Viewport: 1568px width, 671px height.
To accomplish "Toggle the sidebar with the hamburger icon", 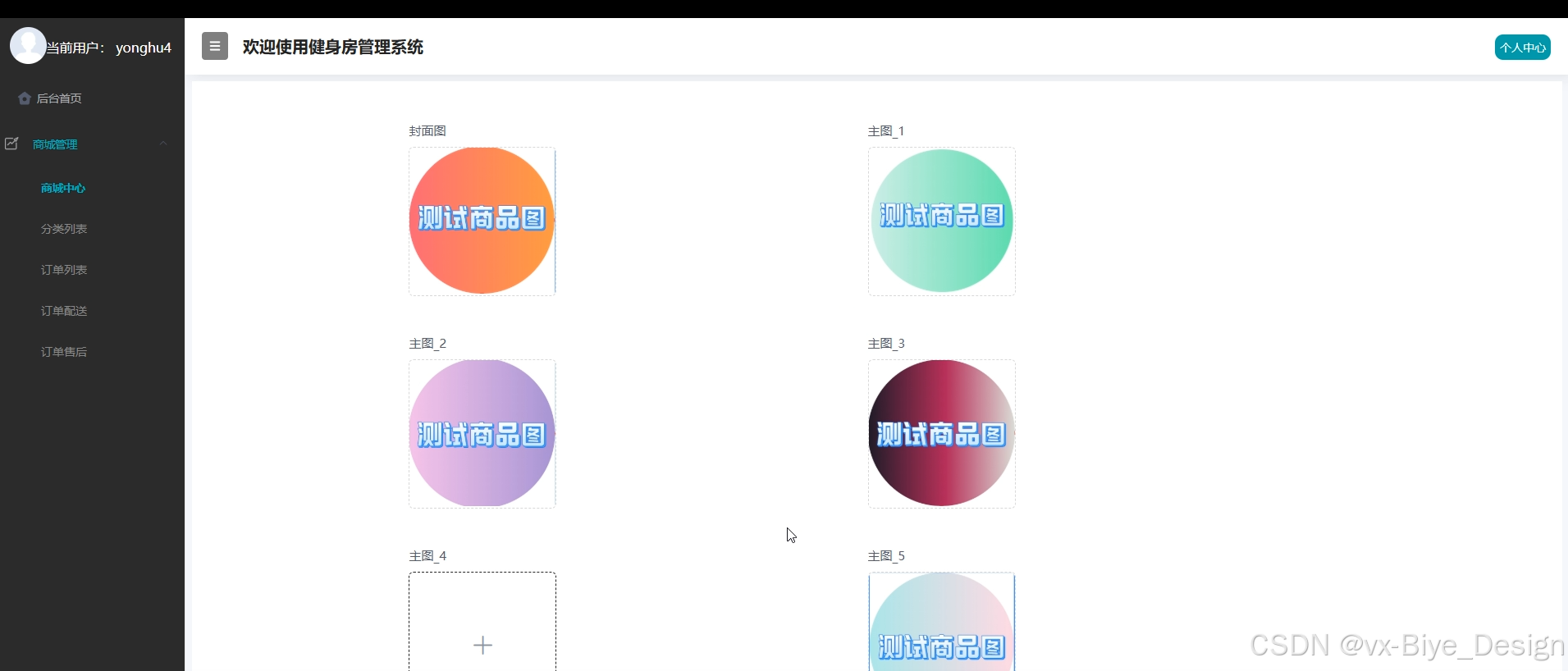I will 215,46.
